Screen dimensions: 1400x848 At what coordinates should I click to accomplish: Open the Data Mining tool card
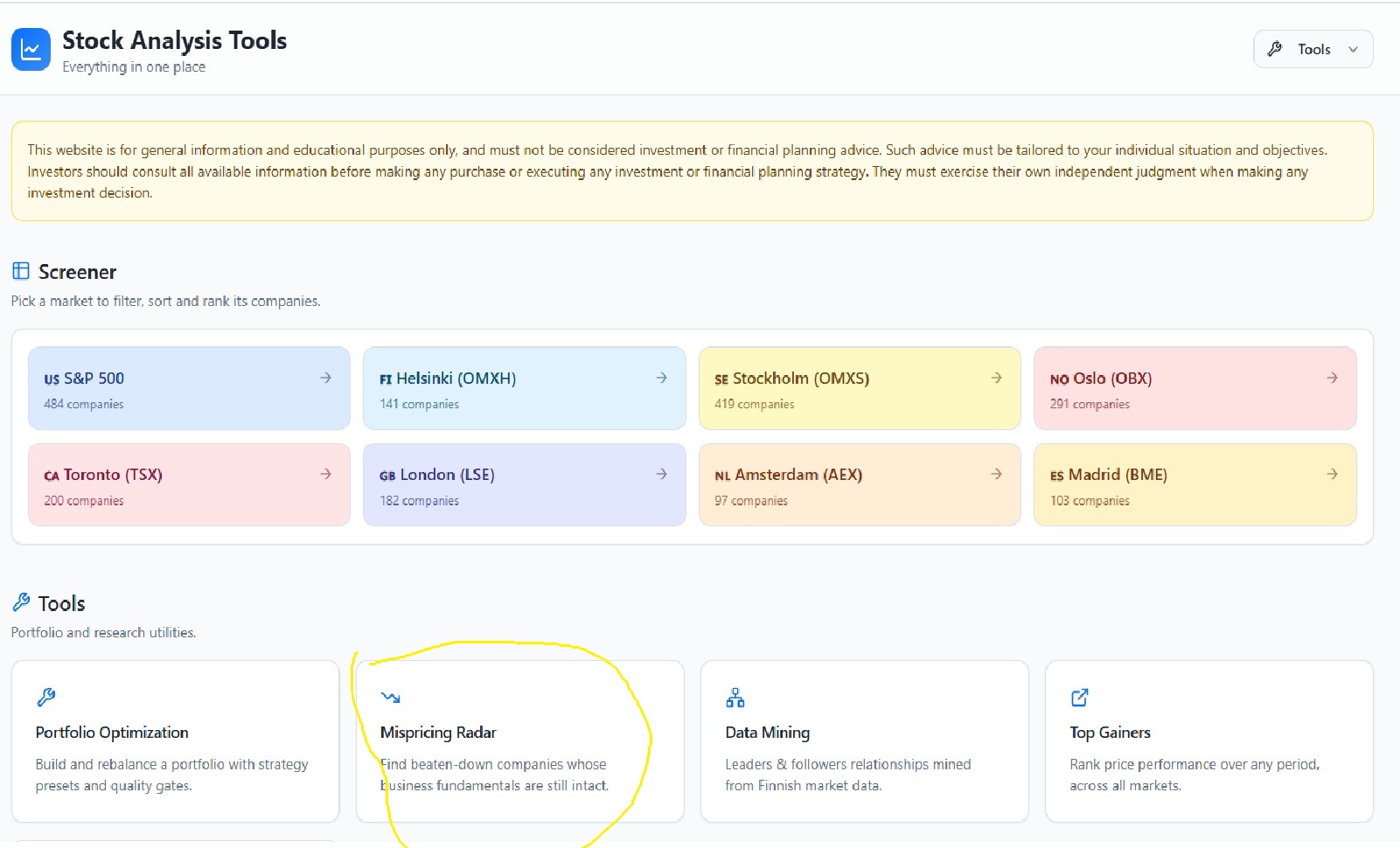(864, 741)
